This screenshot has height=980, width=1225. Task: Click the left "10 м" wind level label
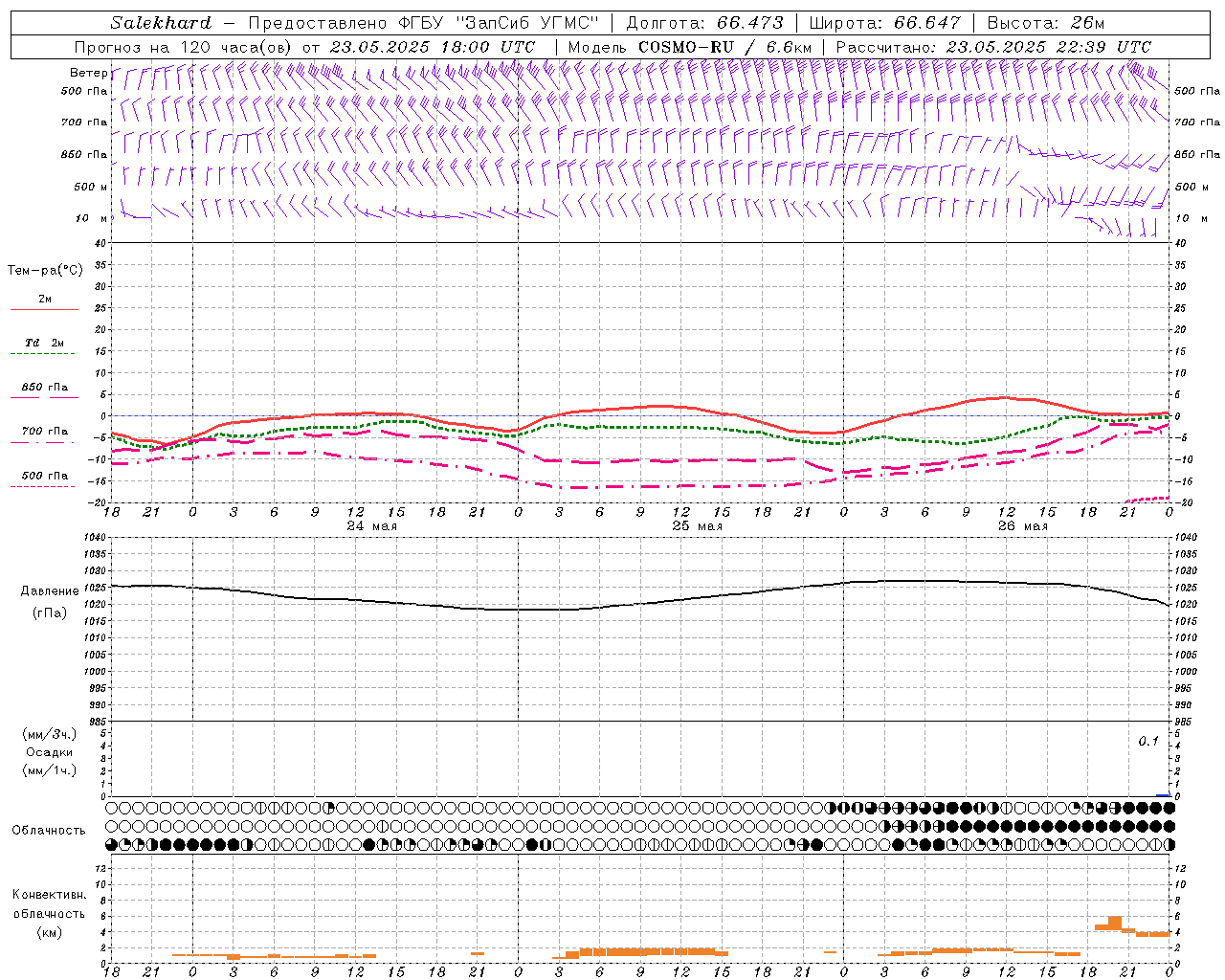[92, 218]
